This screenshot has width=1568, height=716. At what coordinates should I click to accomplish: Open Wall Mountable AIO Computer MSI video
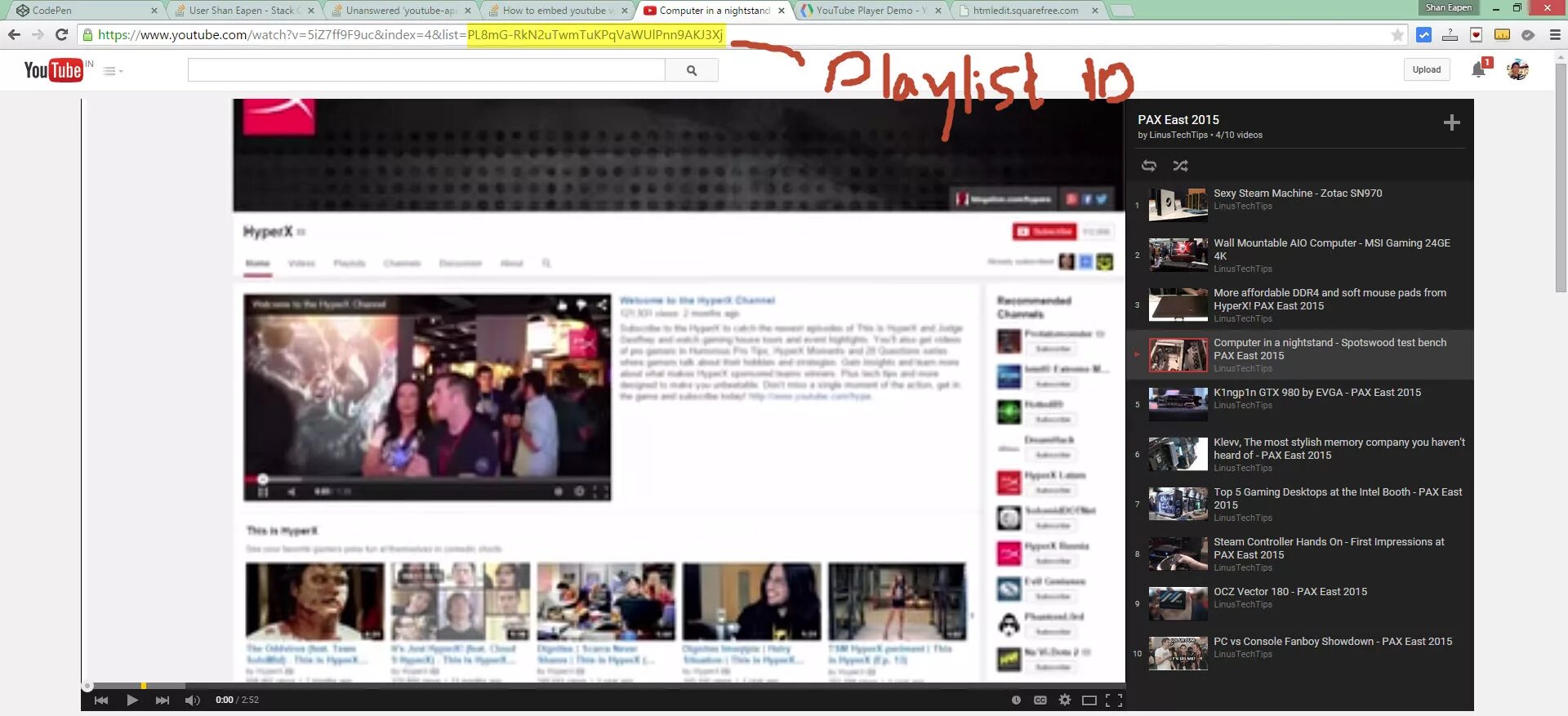pyautogui.click(x=1332, y=249)
